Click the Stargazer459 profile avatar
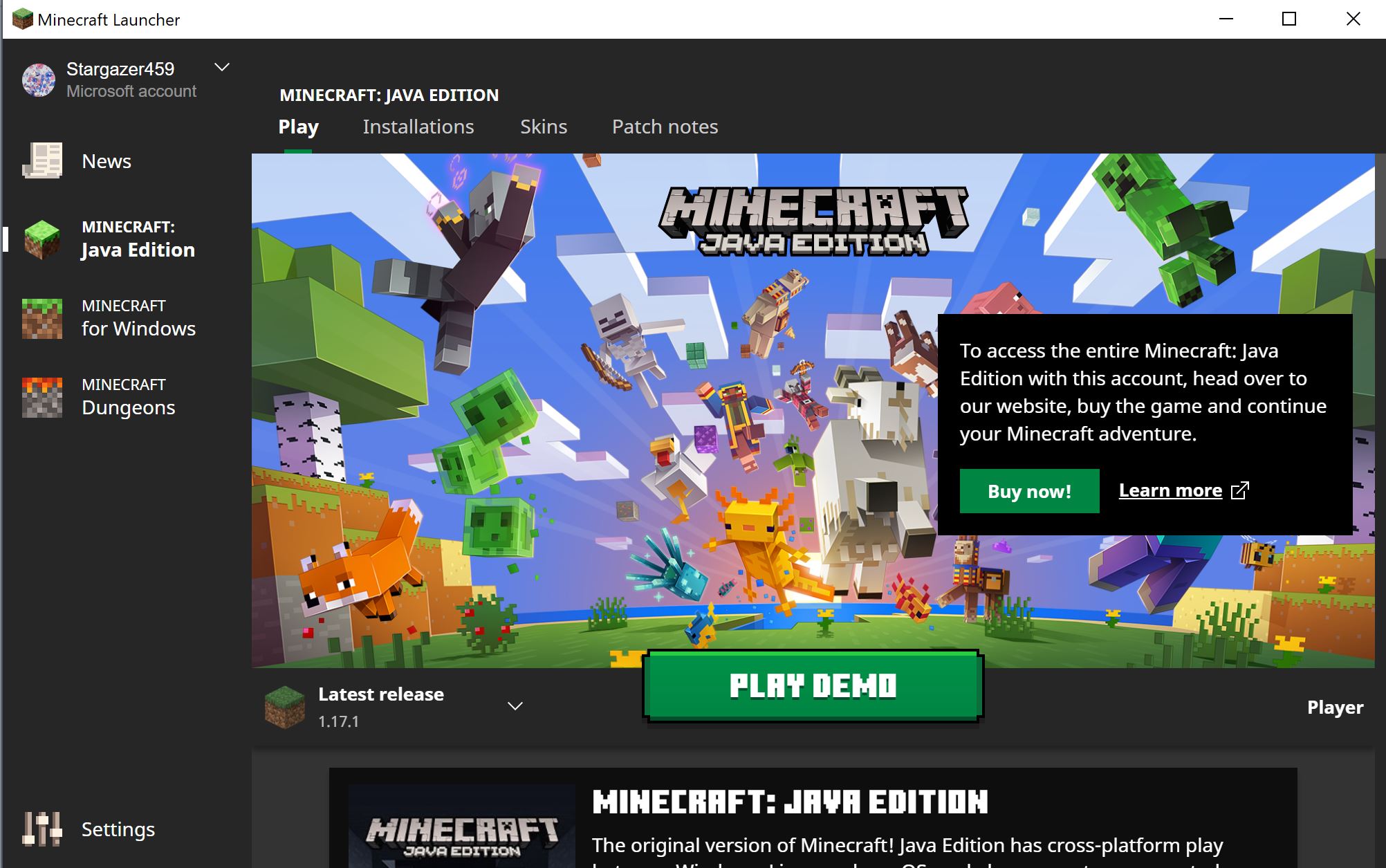1386x868 pixels. (39, 80)
